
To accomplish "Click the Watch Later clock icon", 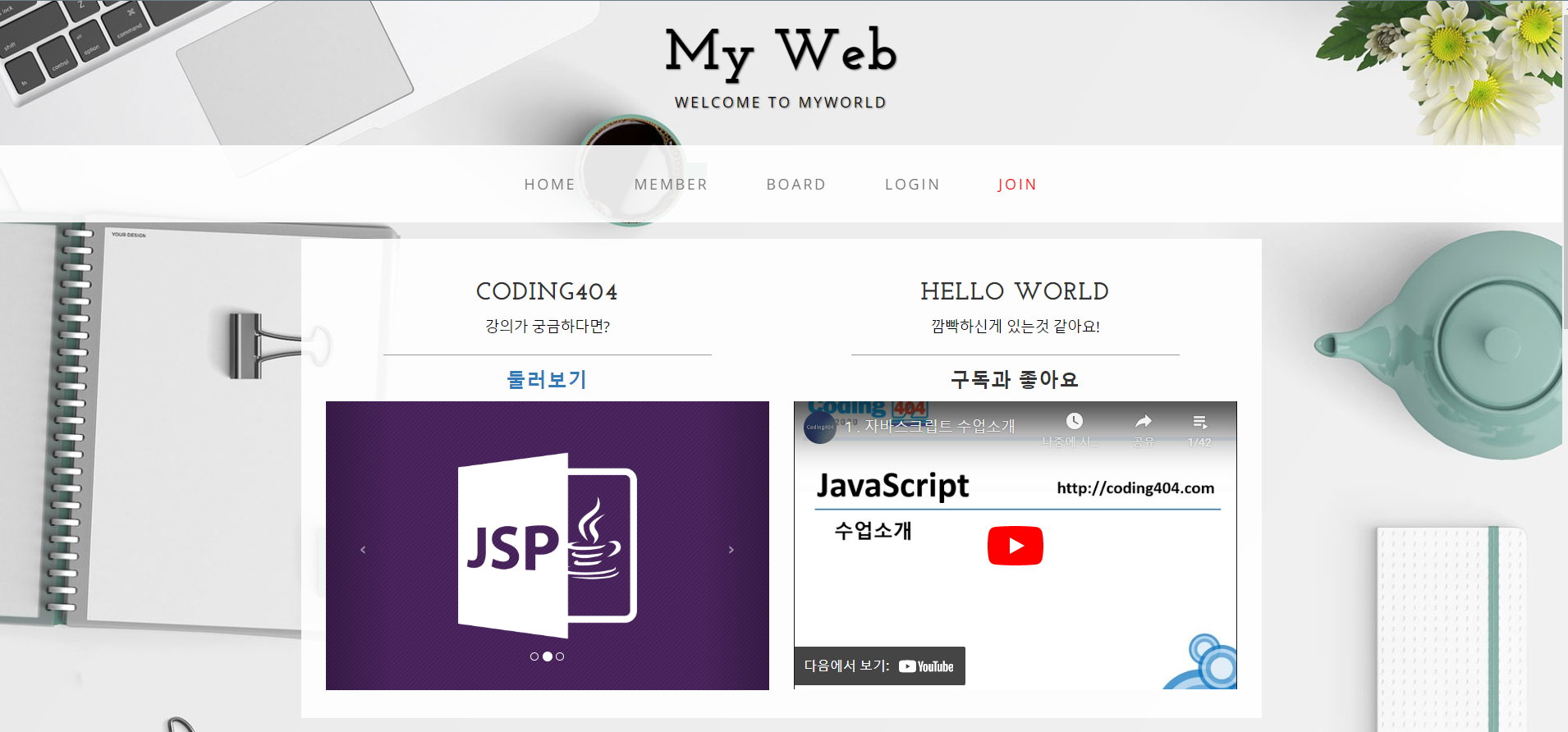I will [1074, 421].
